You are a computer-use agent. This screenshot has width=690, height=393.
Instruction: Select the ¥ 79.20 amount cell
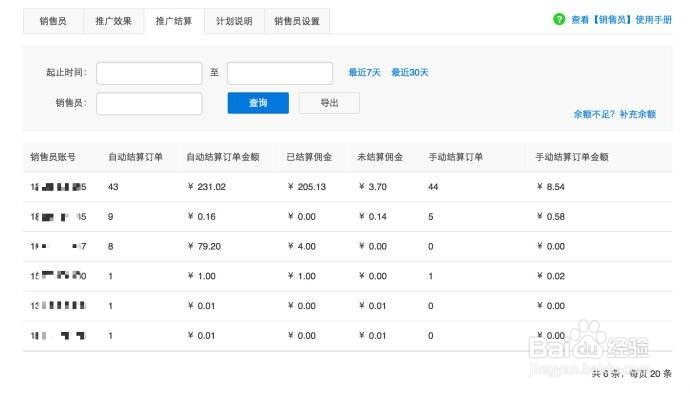(x=204, y=246)
